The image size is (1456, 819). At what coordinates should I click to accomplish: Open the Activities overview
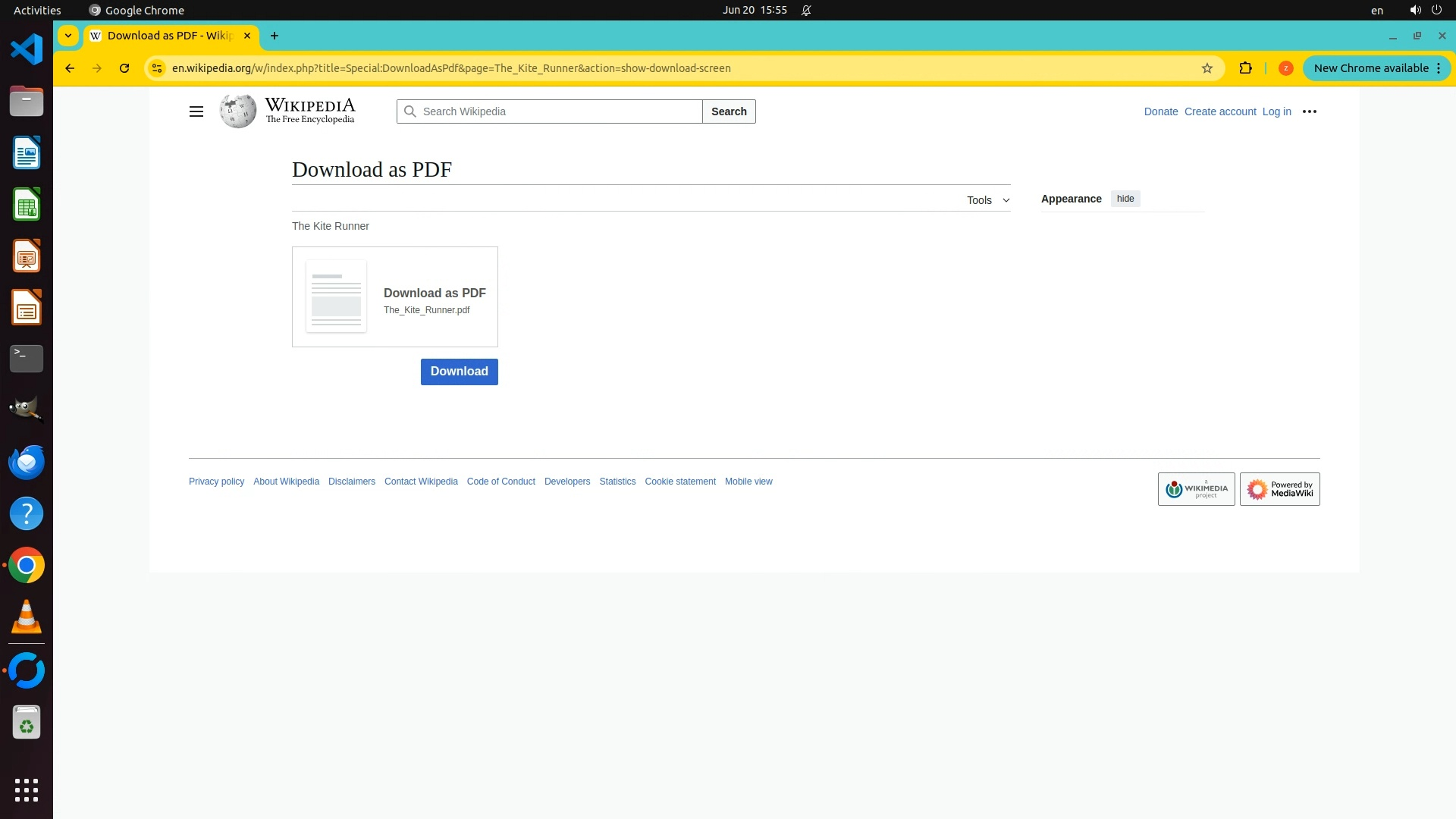click(x=37, y=10)
